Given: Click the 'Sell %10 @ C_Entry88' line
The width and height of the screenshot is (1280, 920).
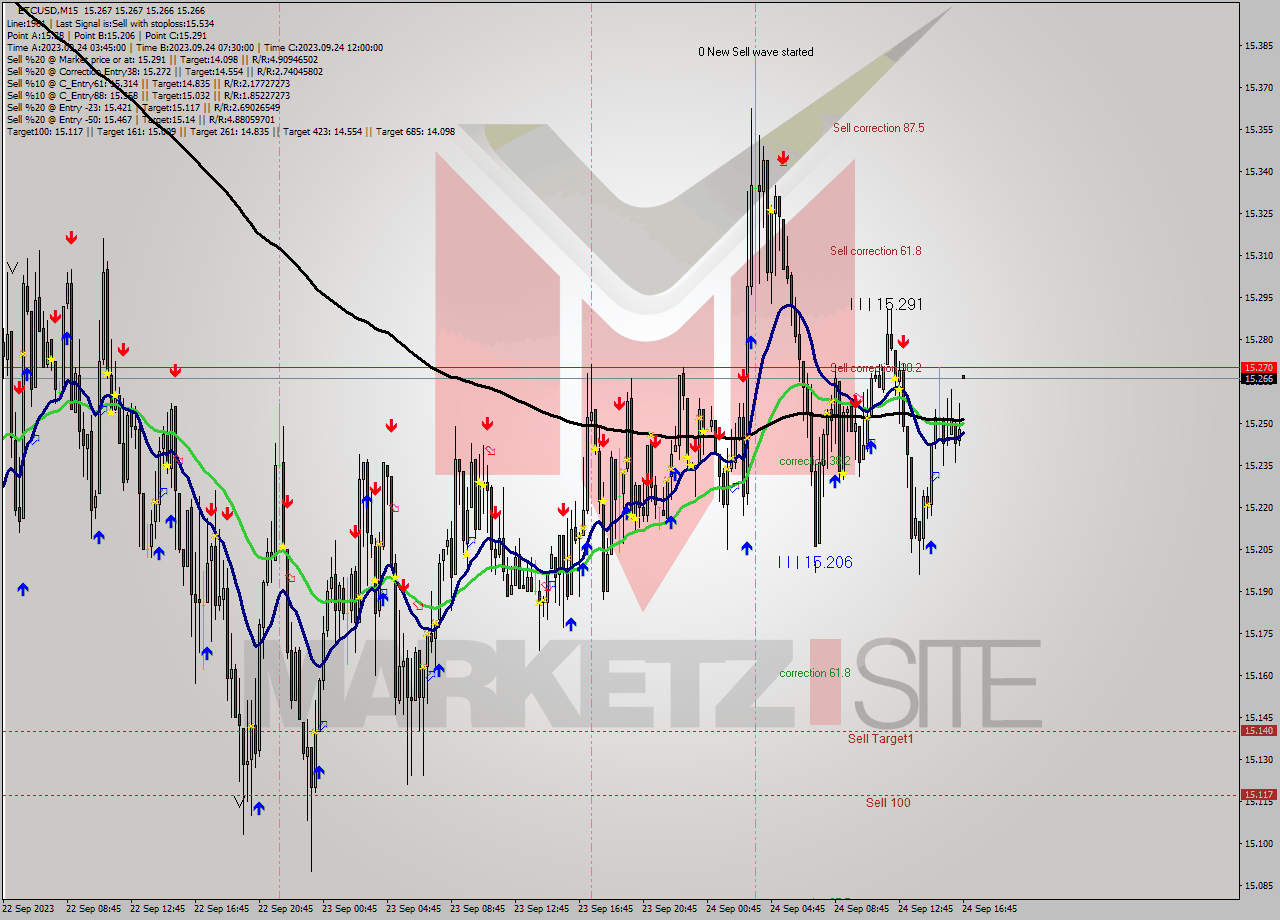Looking at the screenshot, I should [148, 96].
